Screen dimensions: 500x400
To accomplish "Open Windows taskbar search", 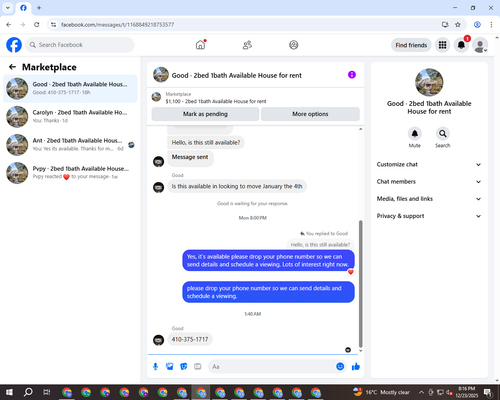I will click(28, 392).
